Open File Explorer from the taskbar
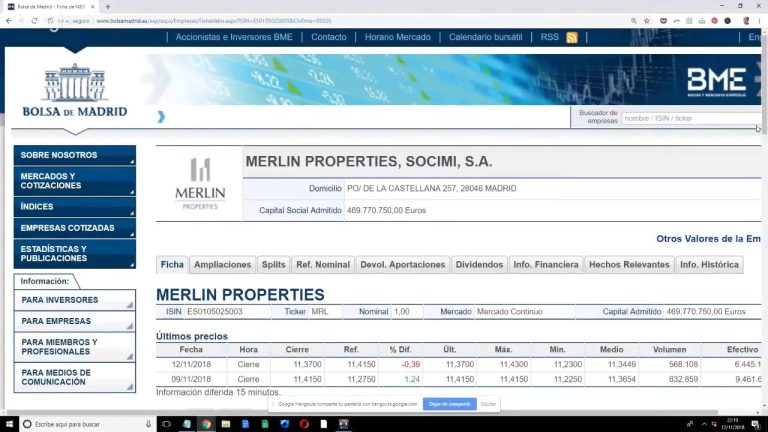The width and height of the screenshot is (768, 432). point(226,424)
